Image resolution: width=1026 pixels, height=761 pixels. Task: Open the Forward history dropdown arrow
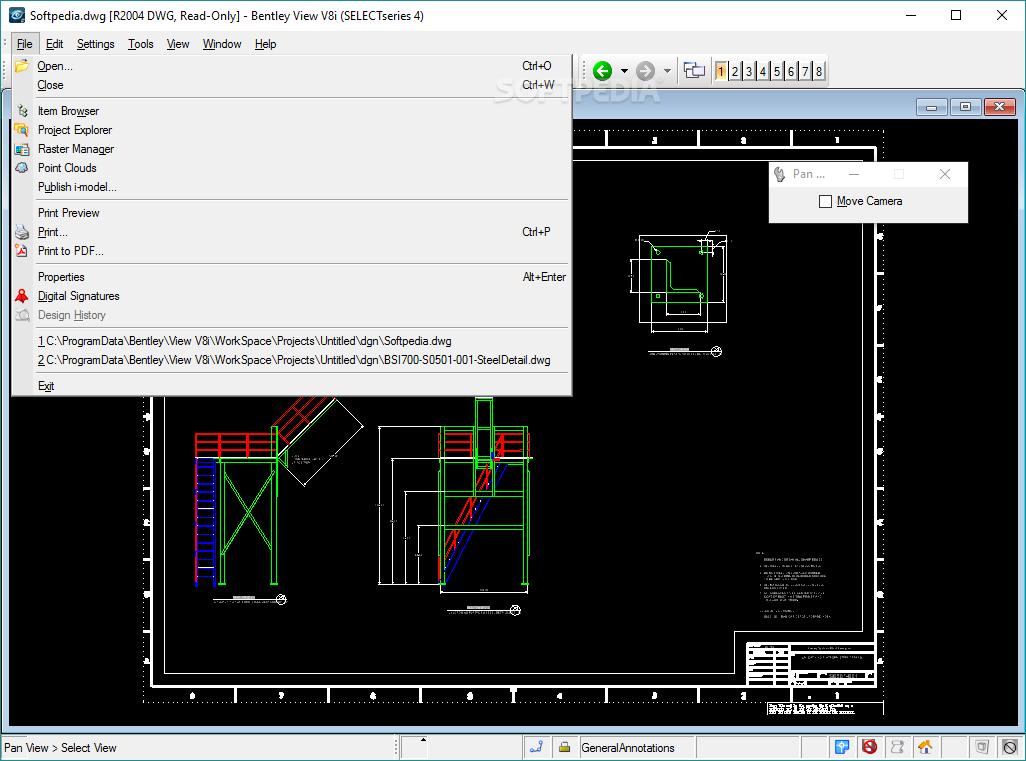667,71
